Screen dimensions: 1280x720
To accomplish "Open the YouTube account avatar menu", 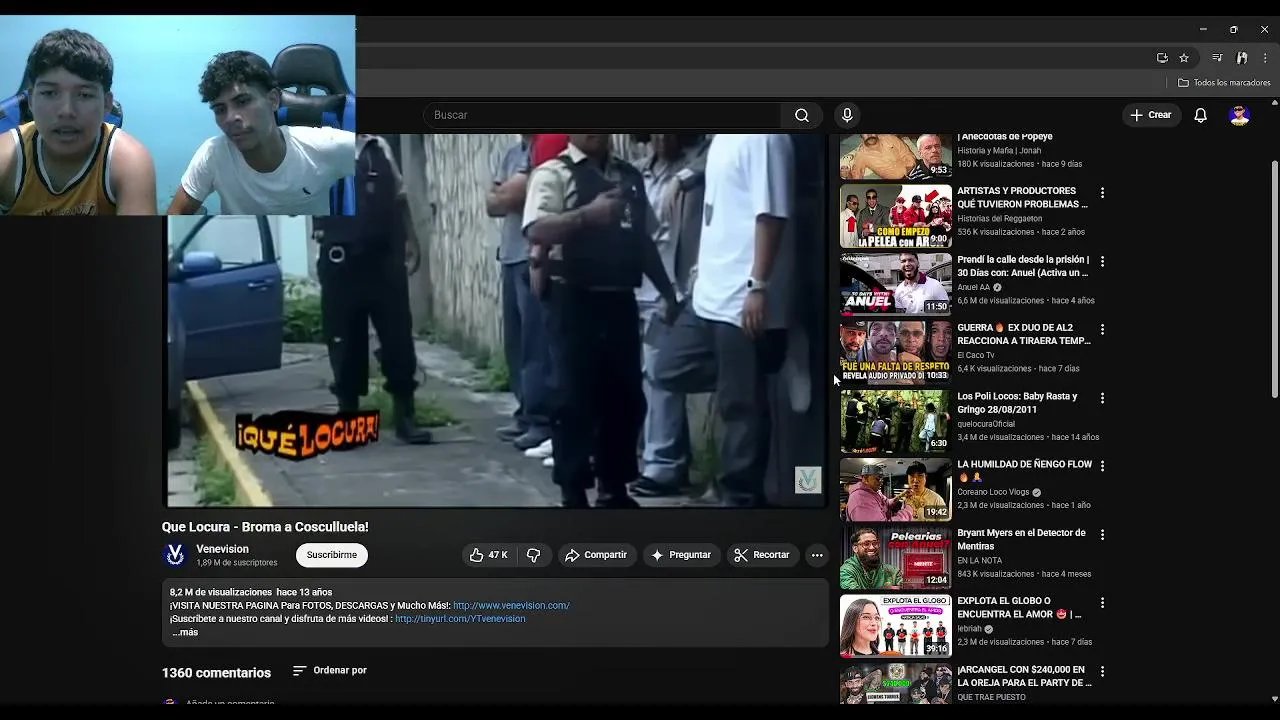I will 1240,115.
